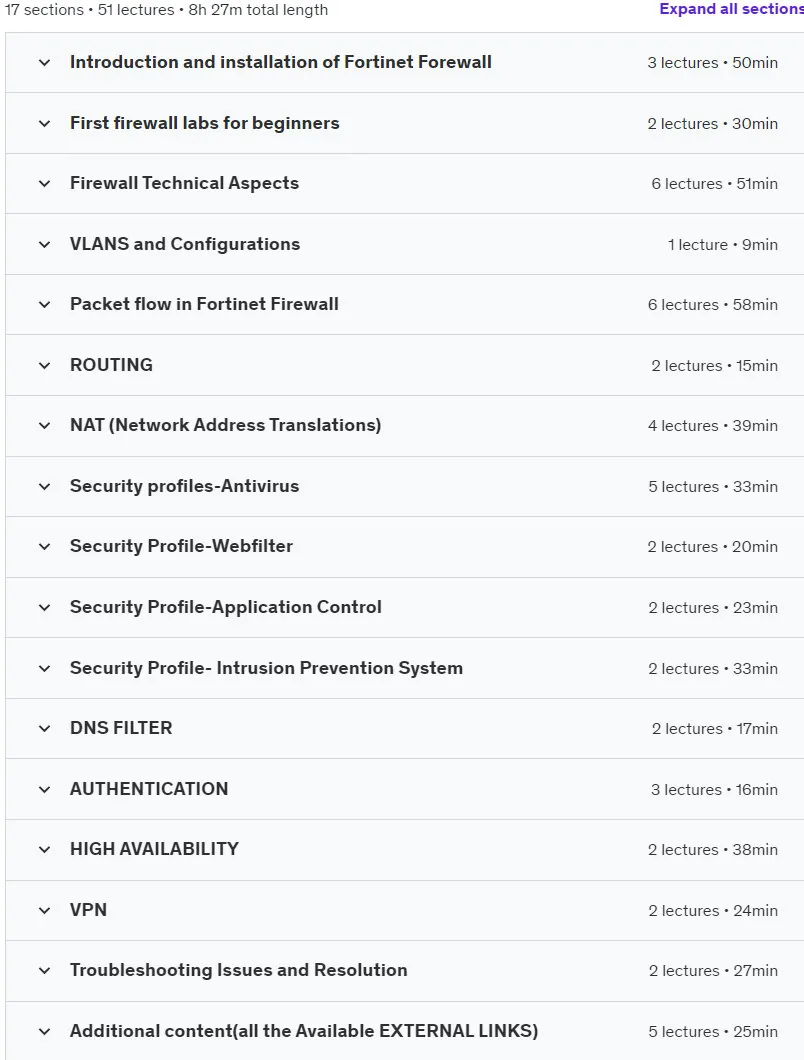The width and height of the screenshot is (804, 1060).
Task: Expand the ROUTING section arrow
Action: [45, 366]
